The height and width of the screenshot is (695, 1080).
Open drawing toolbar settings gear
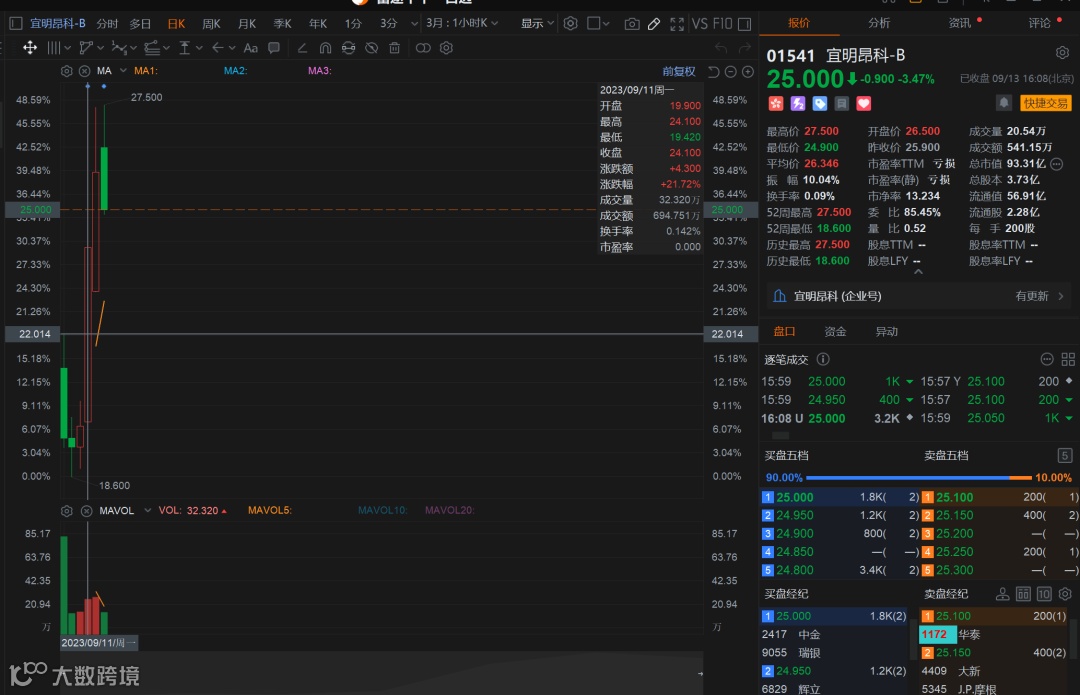click(x=446, y=48)
